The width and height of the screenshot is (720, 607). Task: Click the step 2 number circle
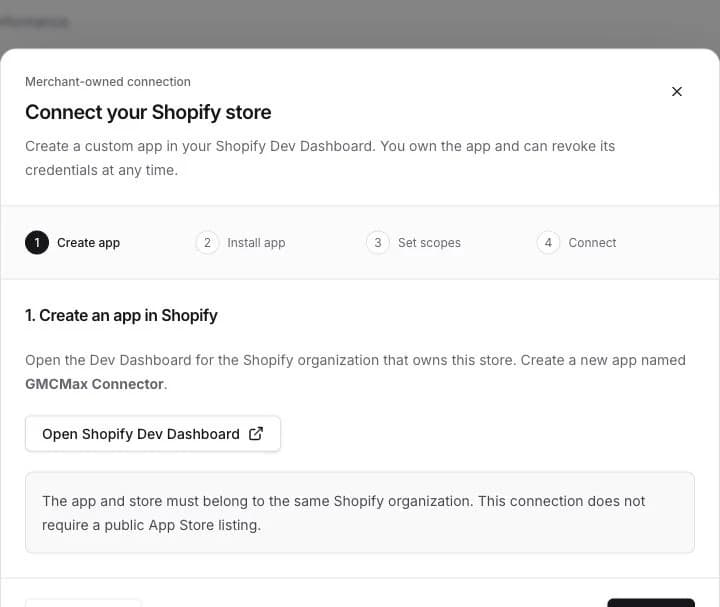pyautogui.click(x=208, y=242)
